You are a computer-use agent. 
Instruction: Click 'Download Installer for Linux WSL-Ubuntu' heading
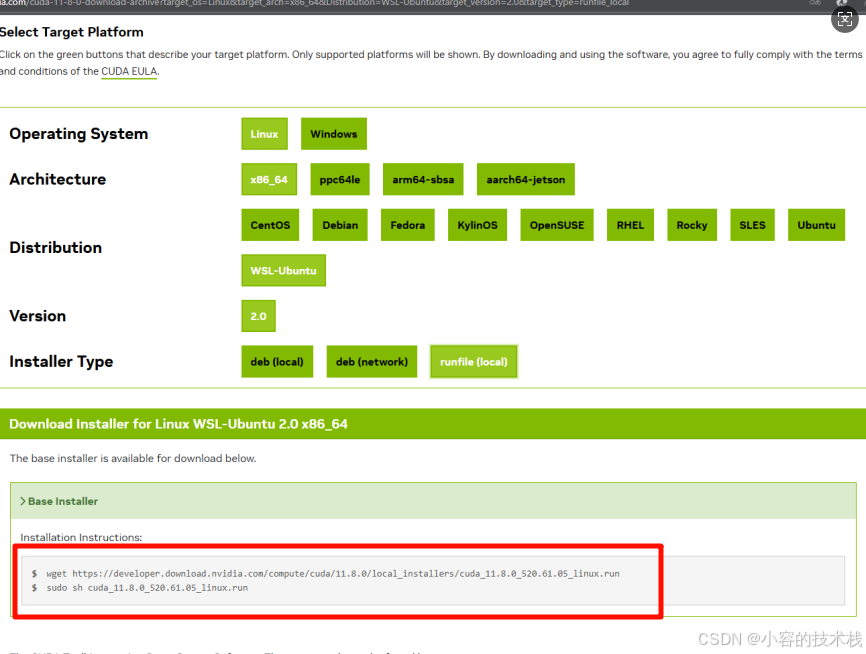click(x=178, y=424)
